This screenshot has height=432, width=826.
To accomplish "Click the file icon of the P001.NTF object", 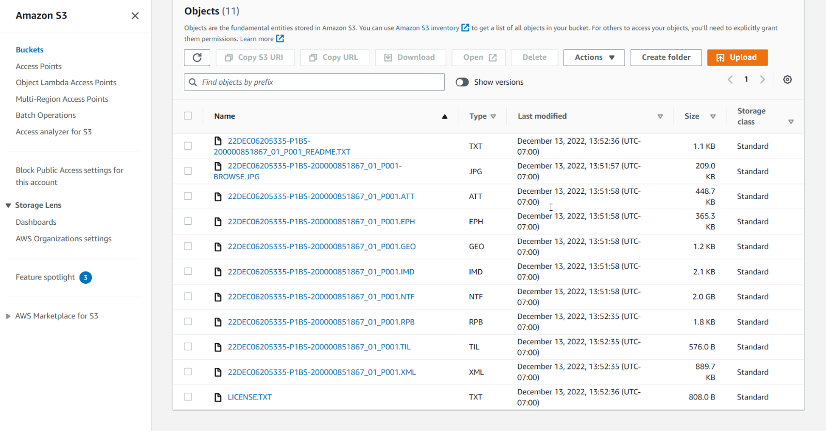I will (218, 297).
